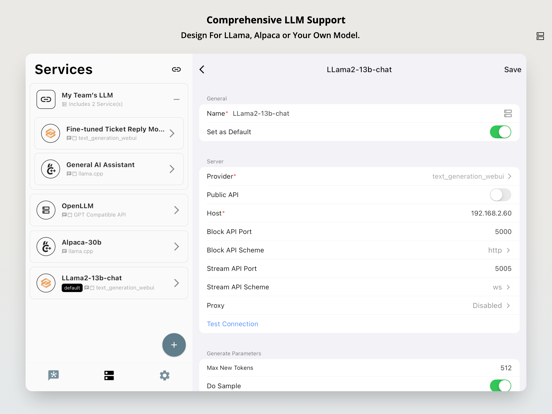Click General AI Assistant llama icon
Viewport: 552px width, 414px height.
[x=50, y=169]
